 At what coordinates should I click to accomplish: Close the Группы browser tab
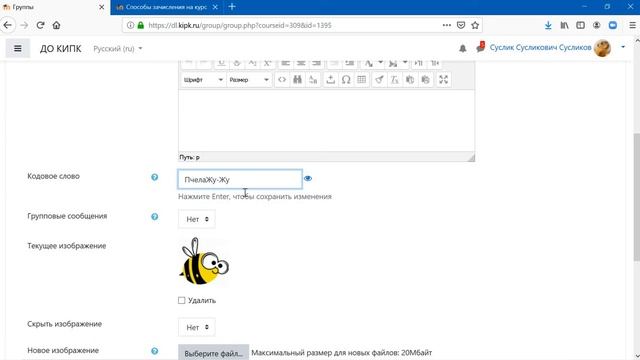[102, 7]
